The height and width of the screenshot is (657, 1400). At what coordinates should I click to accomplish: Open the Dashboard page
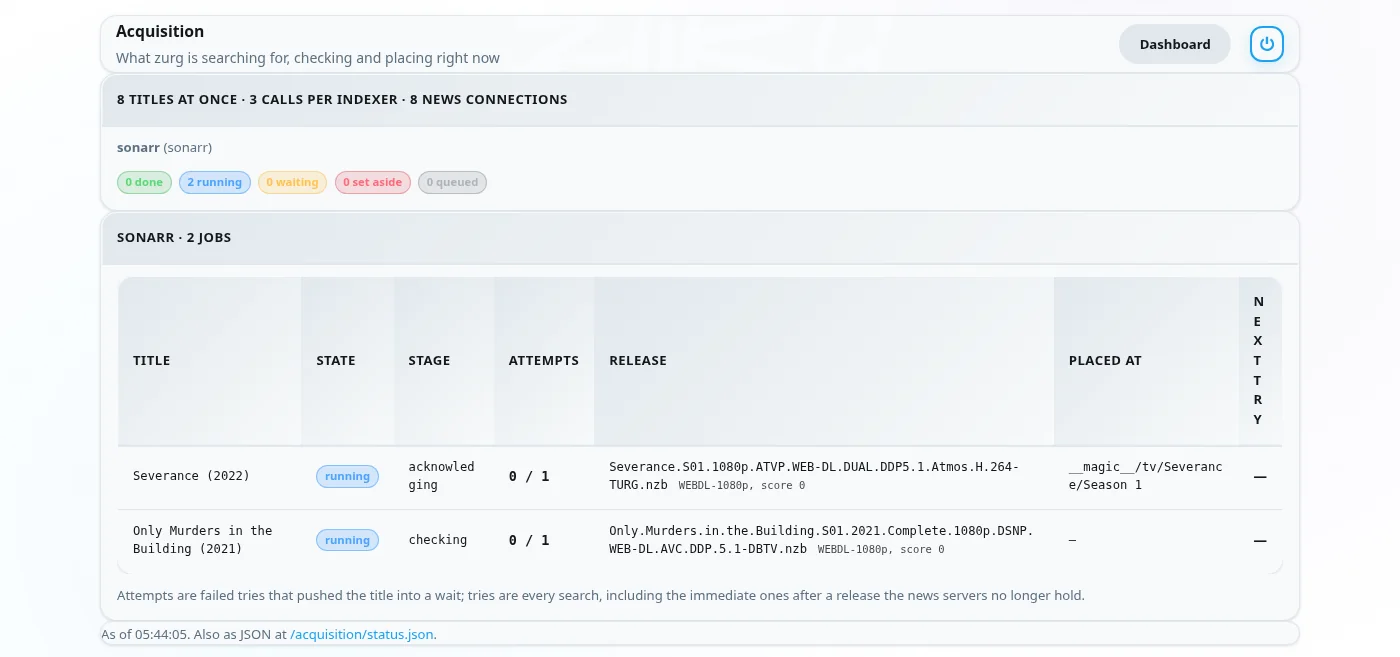(x=1175, y=44)
